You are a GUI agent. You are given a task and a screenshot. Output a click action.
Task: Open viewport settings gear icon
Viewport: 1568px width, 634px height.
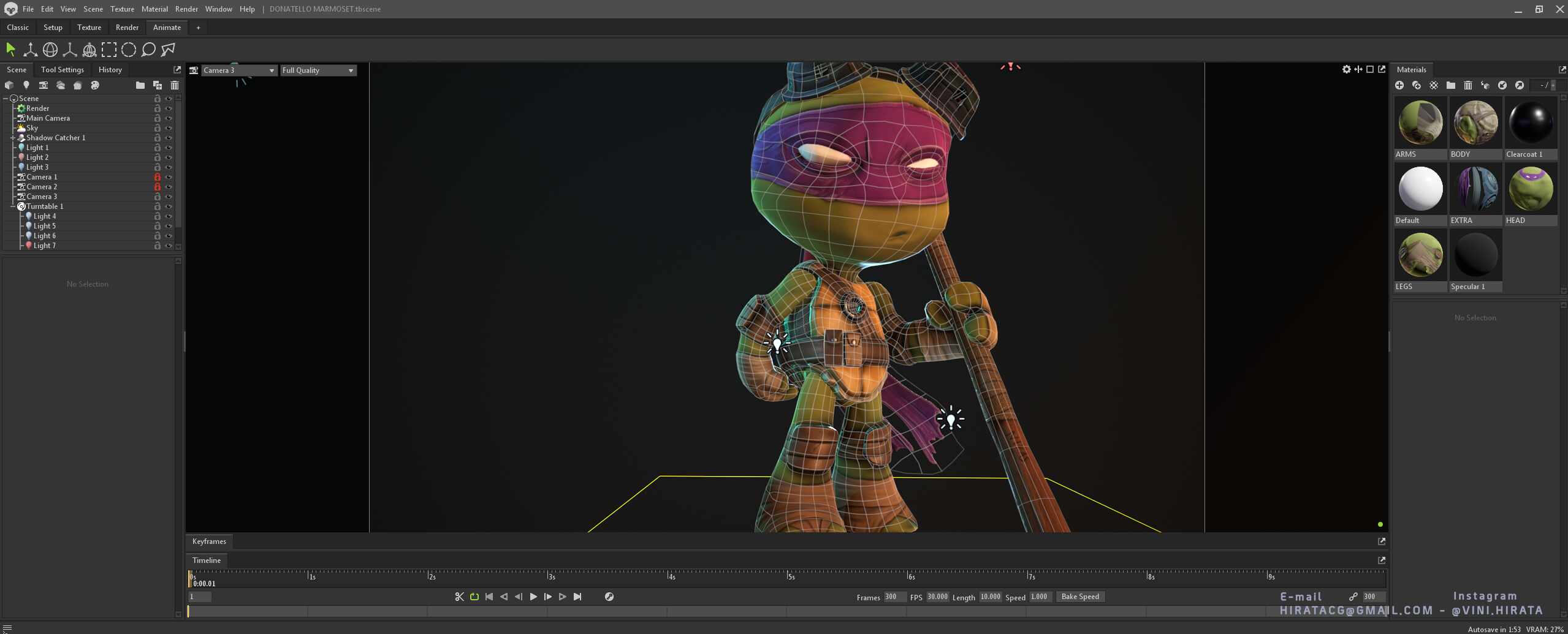pos(1346,69)
